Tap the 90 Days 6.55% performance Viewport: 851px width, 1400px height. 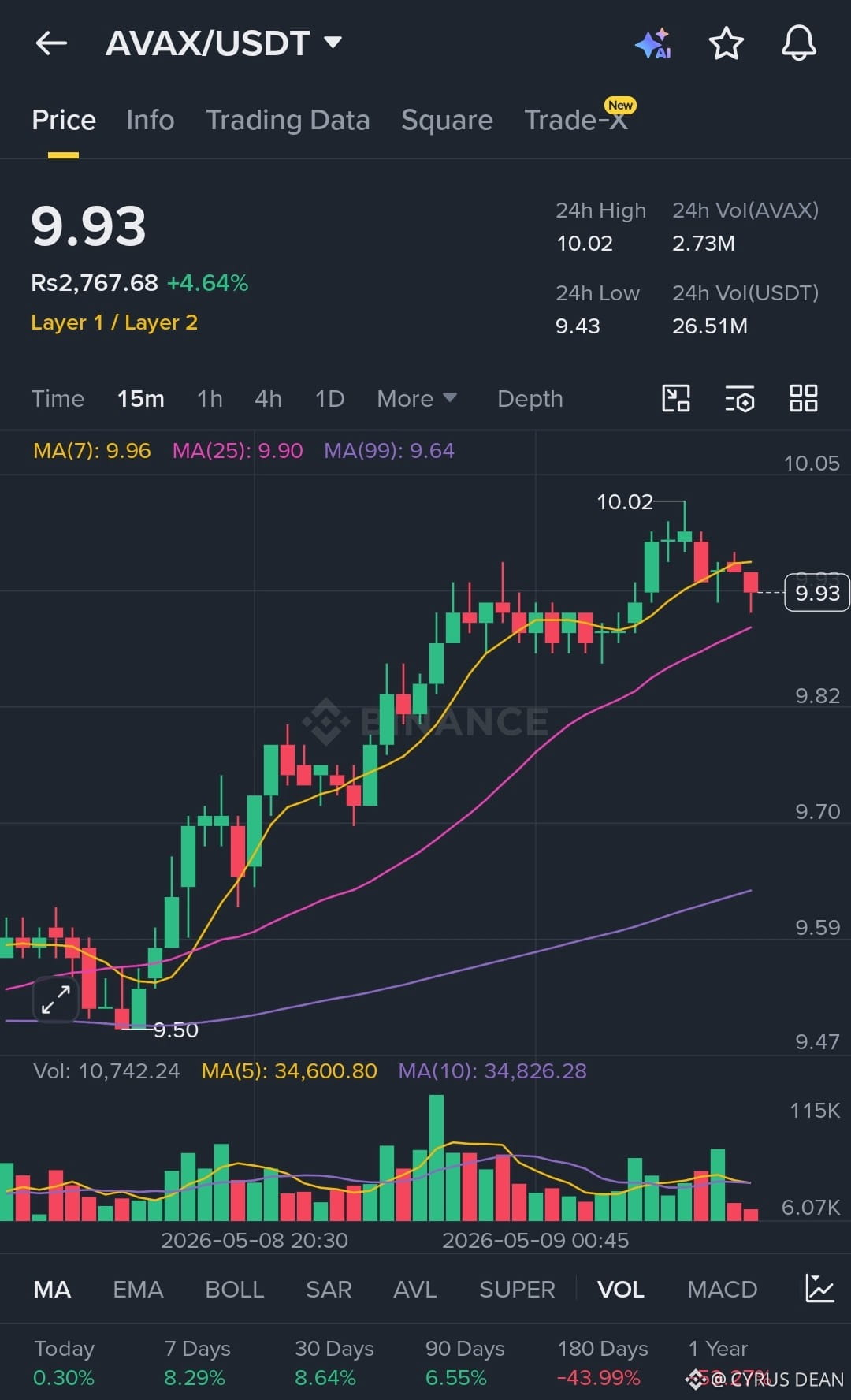(465, 1364)
